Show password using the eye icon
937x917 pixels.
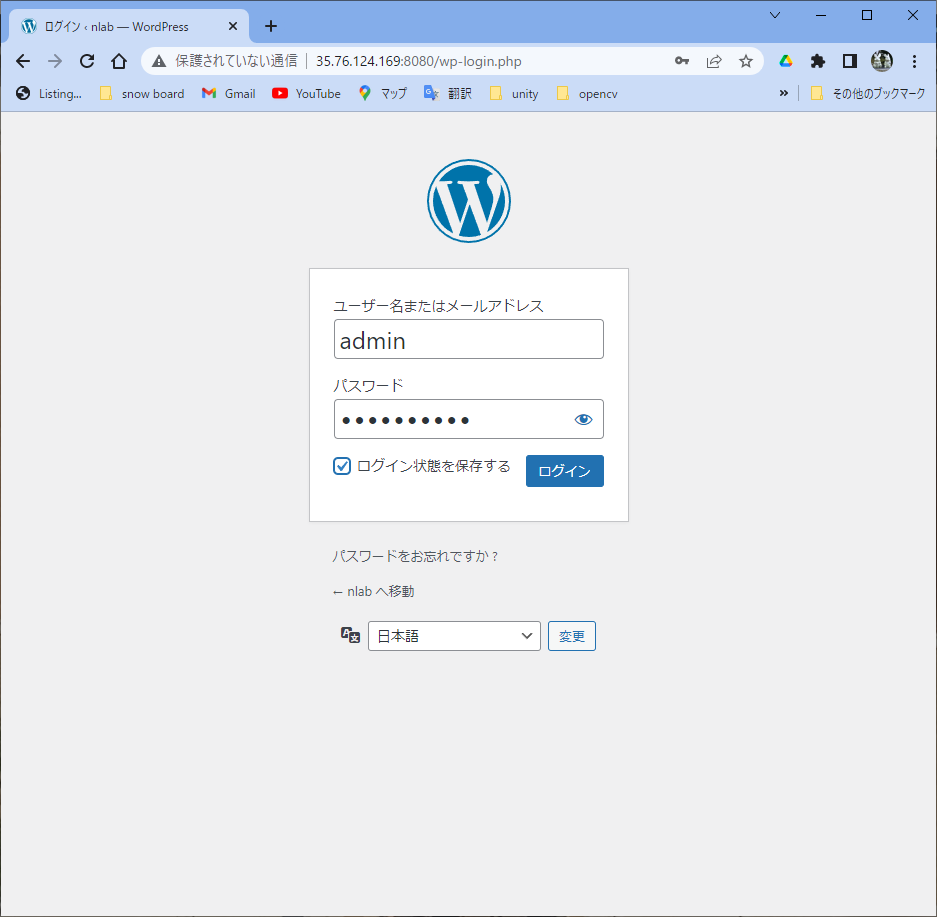pos(583,419)
